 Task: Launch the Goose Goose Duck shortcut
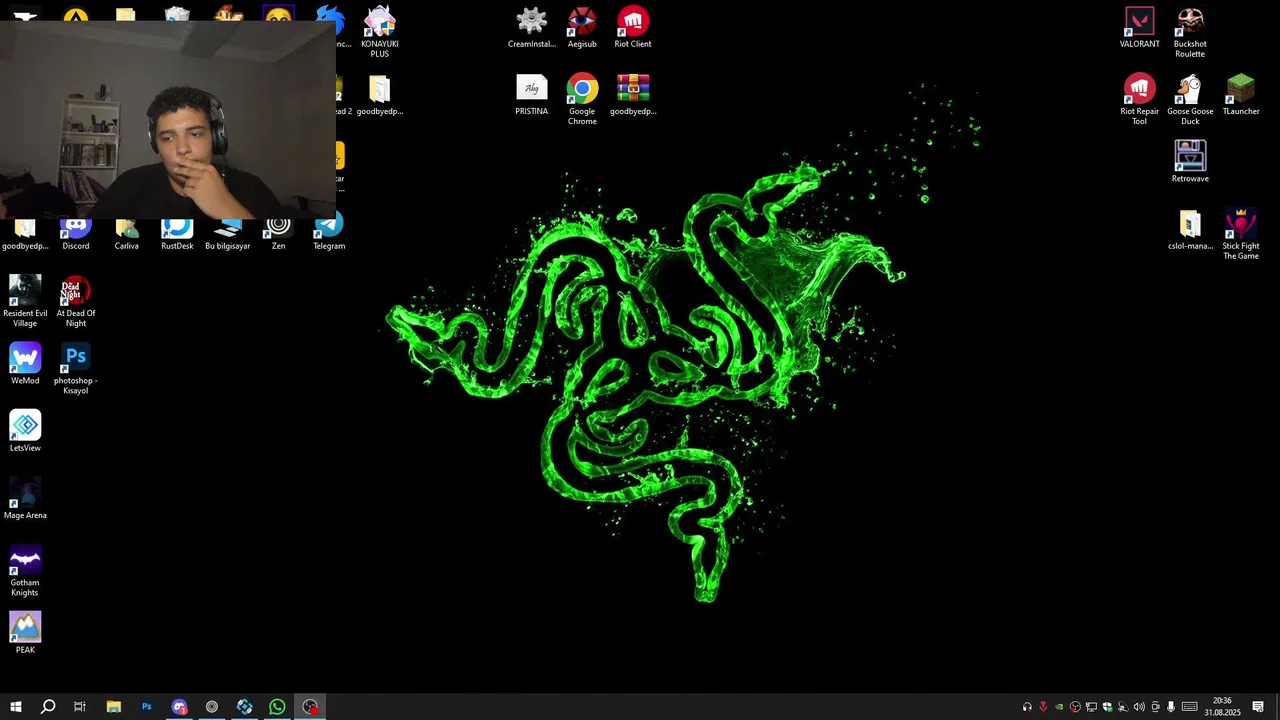pyautogui.click(x=1190, y=99)
